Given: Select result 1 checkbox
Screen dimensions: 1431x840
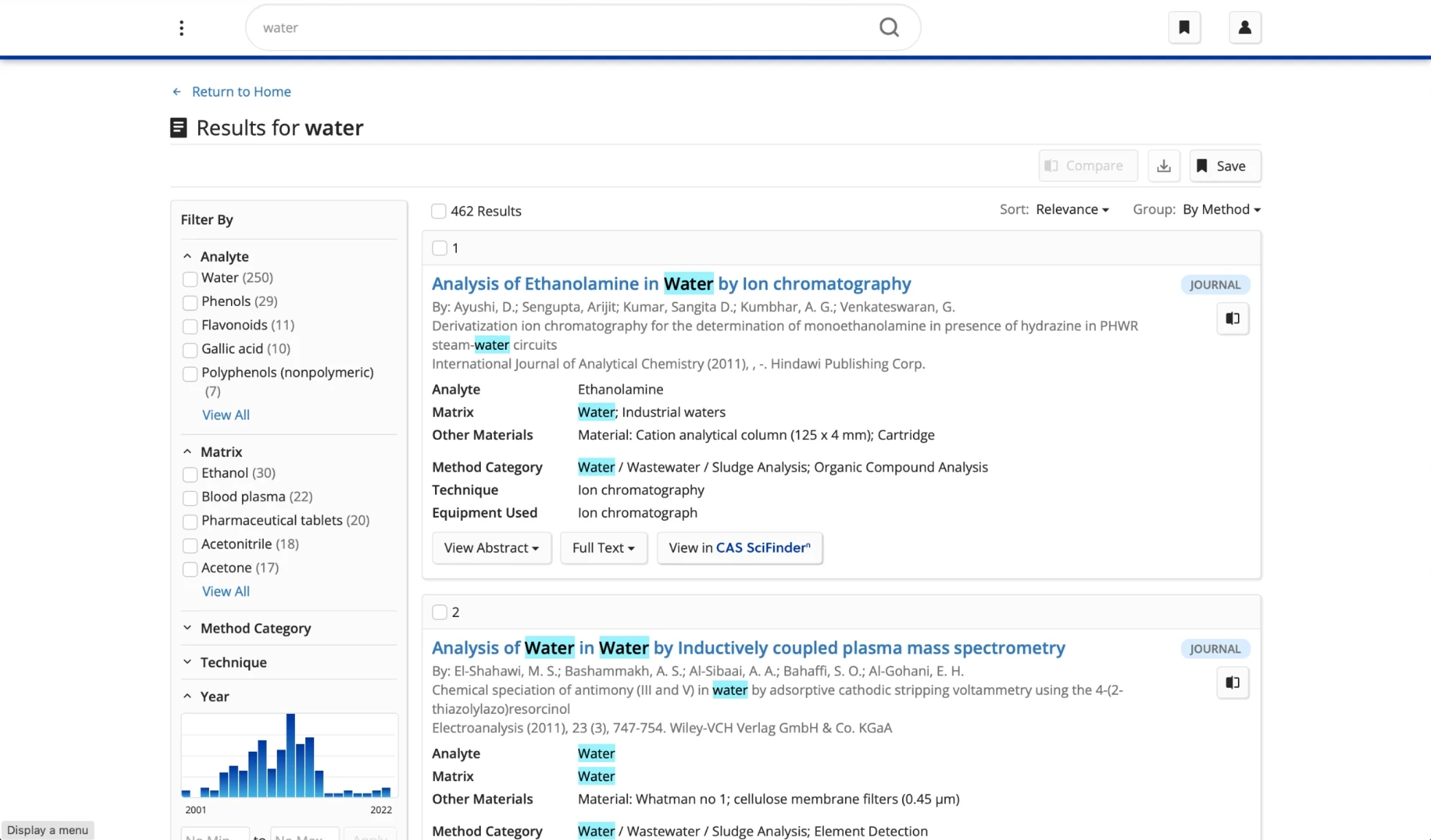Looking at the screenshot, I should coord(439,248).
